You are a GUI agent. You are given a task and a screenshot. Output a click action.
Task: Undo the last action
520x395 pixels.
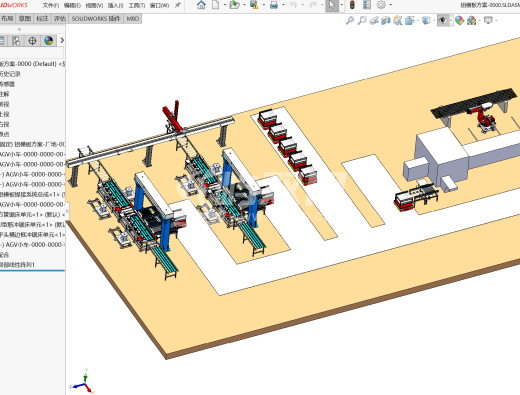point(293,5)
